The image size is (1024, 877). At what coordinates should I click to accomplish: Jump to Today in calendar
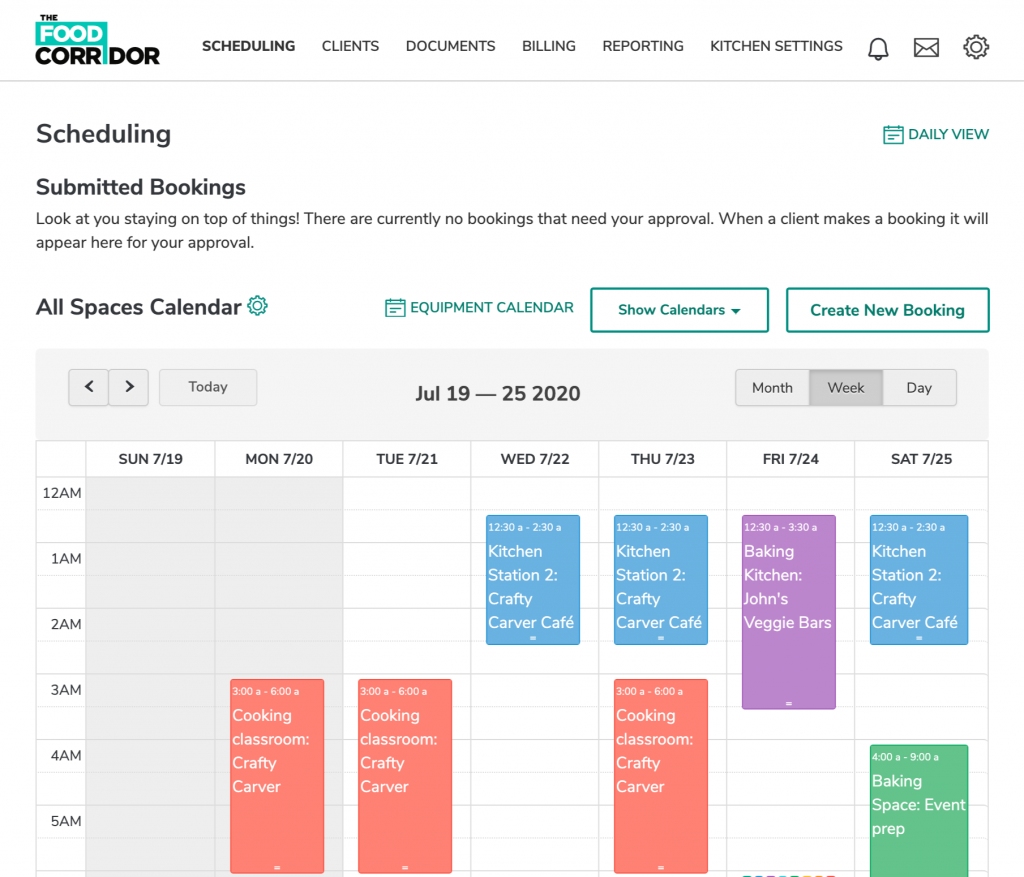click(208, 387)
